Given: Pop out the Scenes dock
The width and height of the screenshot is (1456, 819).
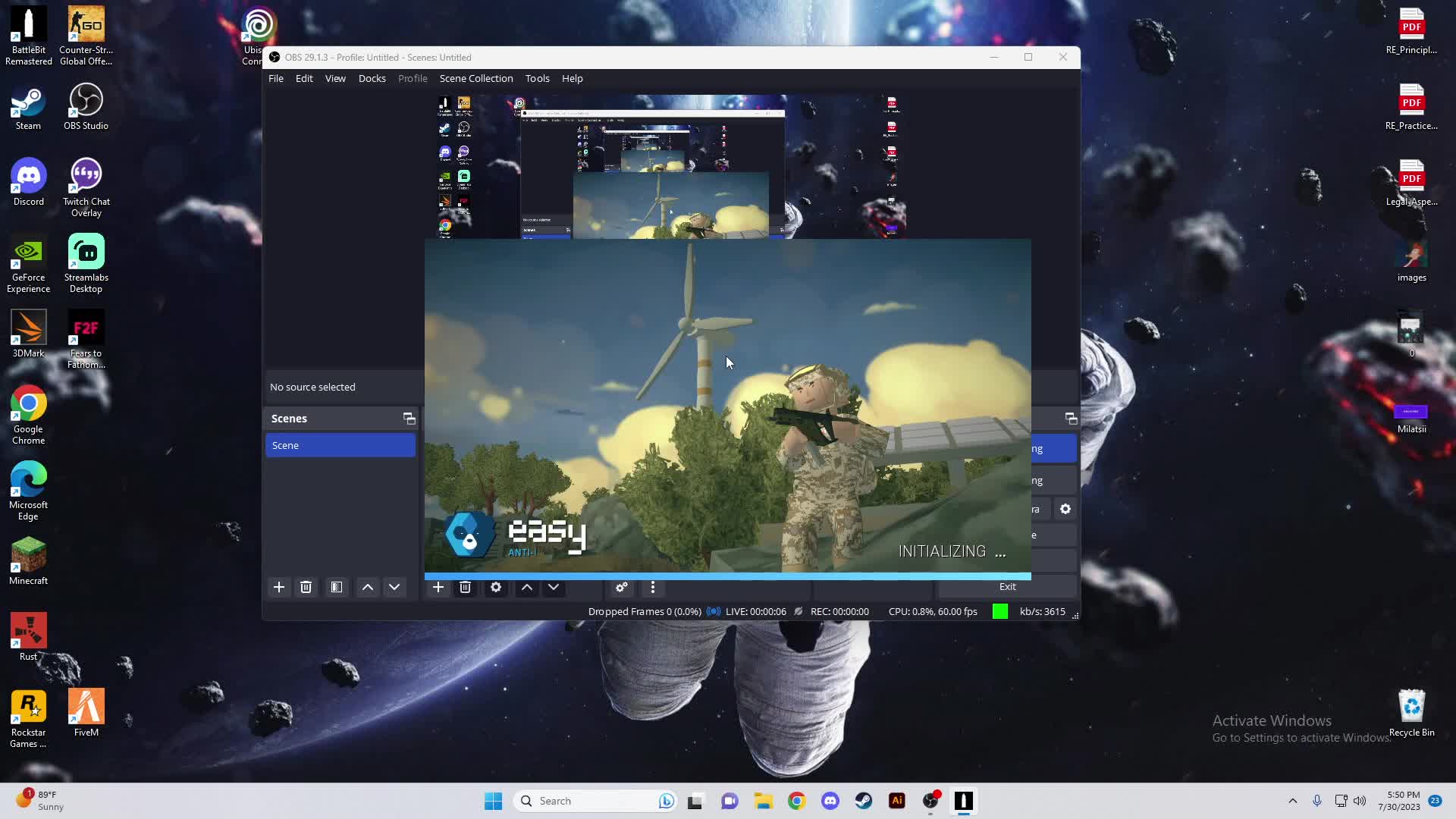Looking at the screenshot, I should (409, 419).
